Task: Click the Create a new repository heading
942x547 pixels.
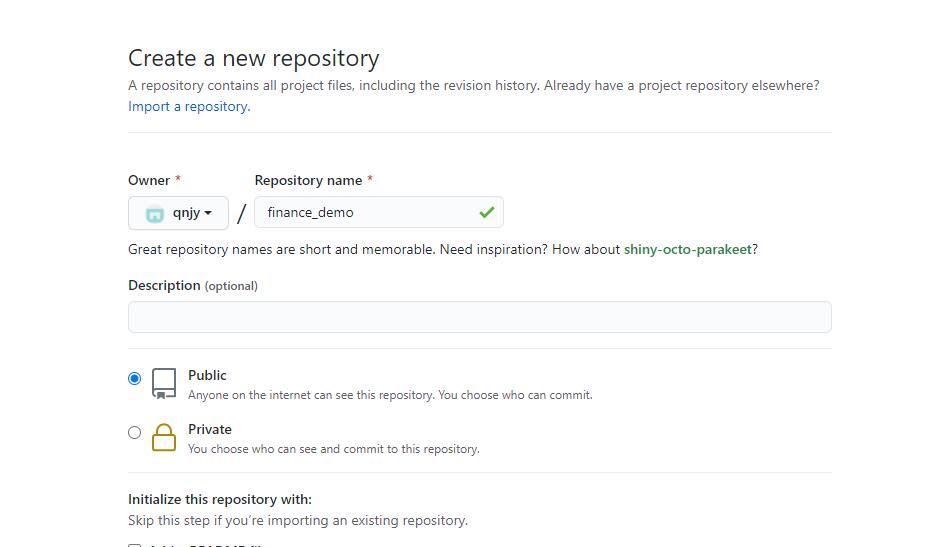Action: click(254, 58)
